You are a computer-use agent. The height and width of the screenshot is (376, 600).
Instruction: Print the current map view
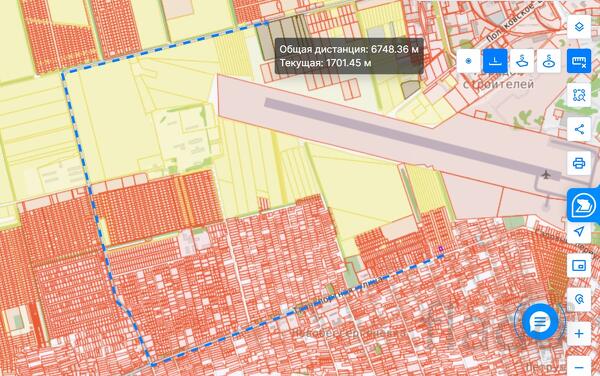tap(579, 163)
